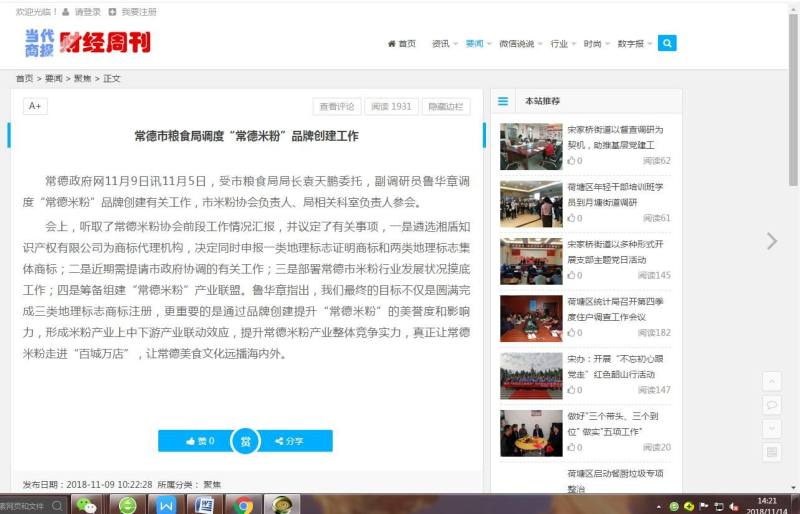Image resolution: width=800 pixels, height=514 pixels.
Task: Expand the 数字报 dropdown menu
Action: [634, 44]
